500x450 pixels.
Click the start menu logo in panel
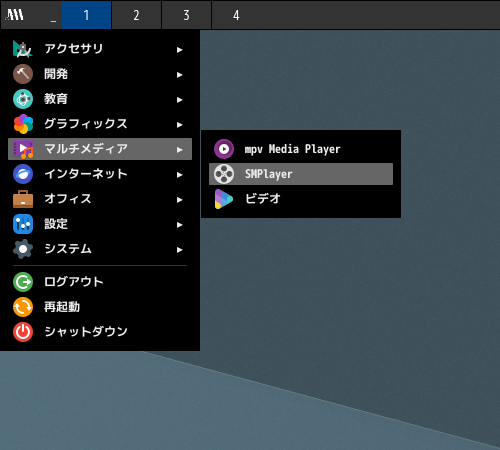click(15, 15)
